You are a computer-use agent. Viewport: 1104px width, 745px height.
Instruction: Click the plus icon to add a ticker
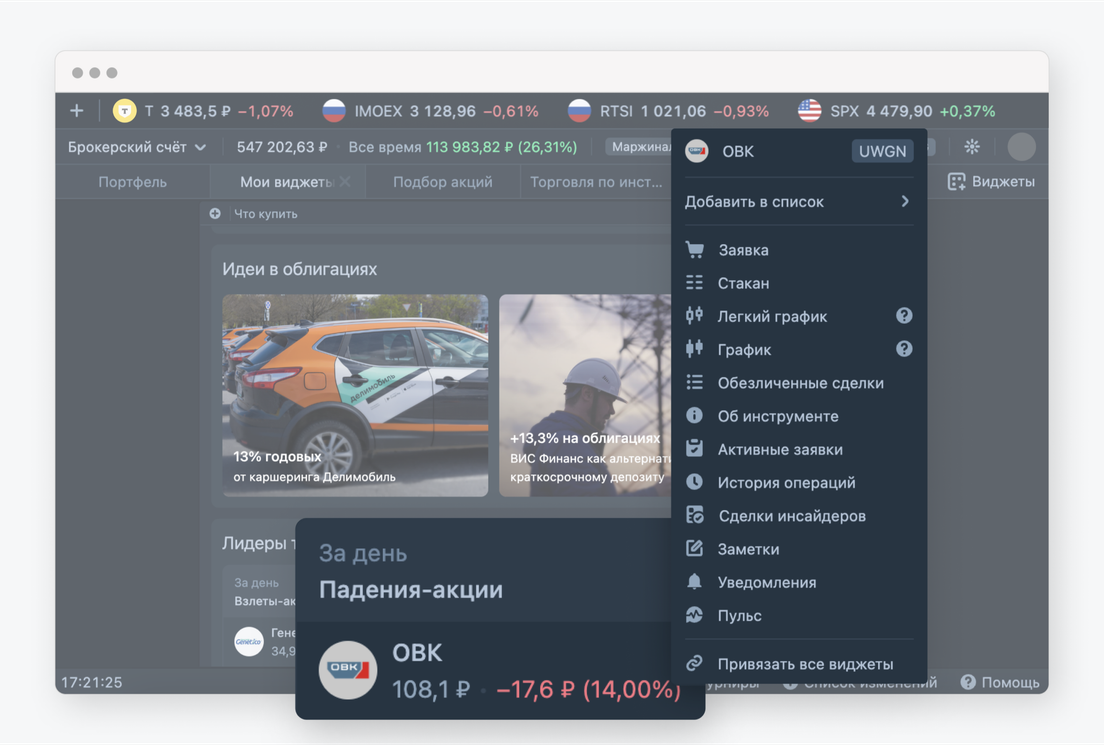[77, 111]
